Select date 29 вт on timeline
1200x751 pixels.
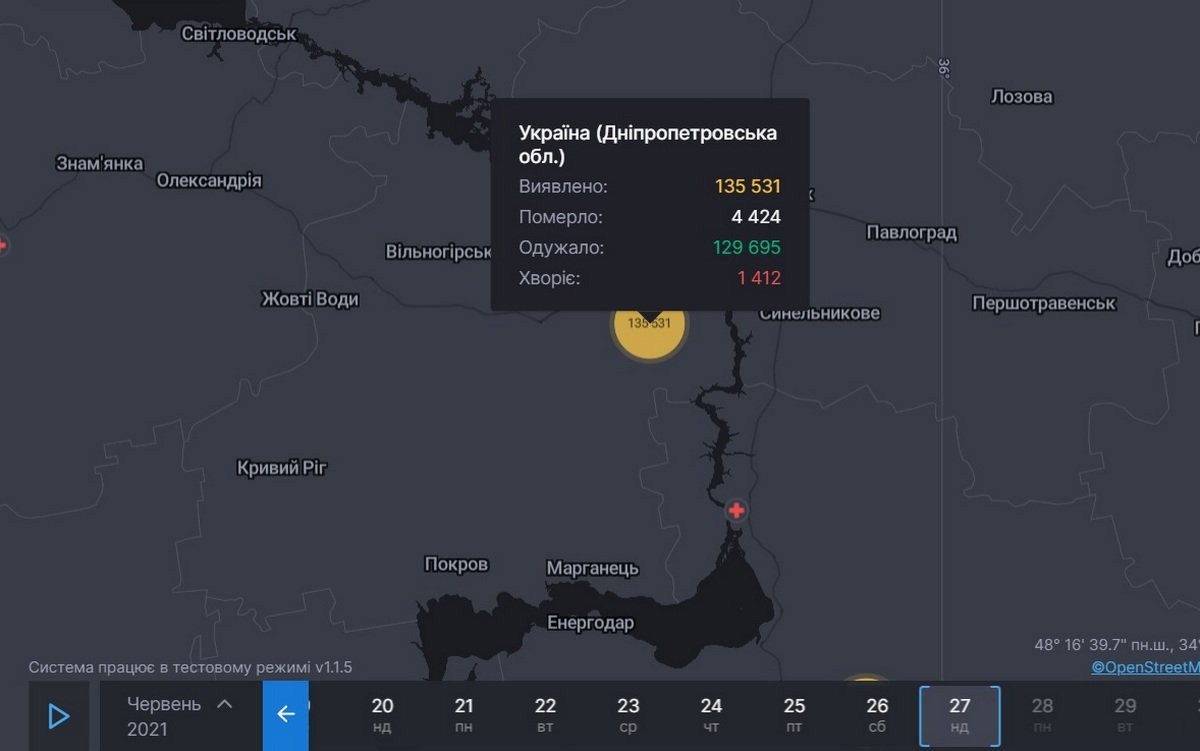pos(1125,716)
